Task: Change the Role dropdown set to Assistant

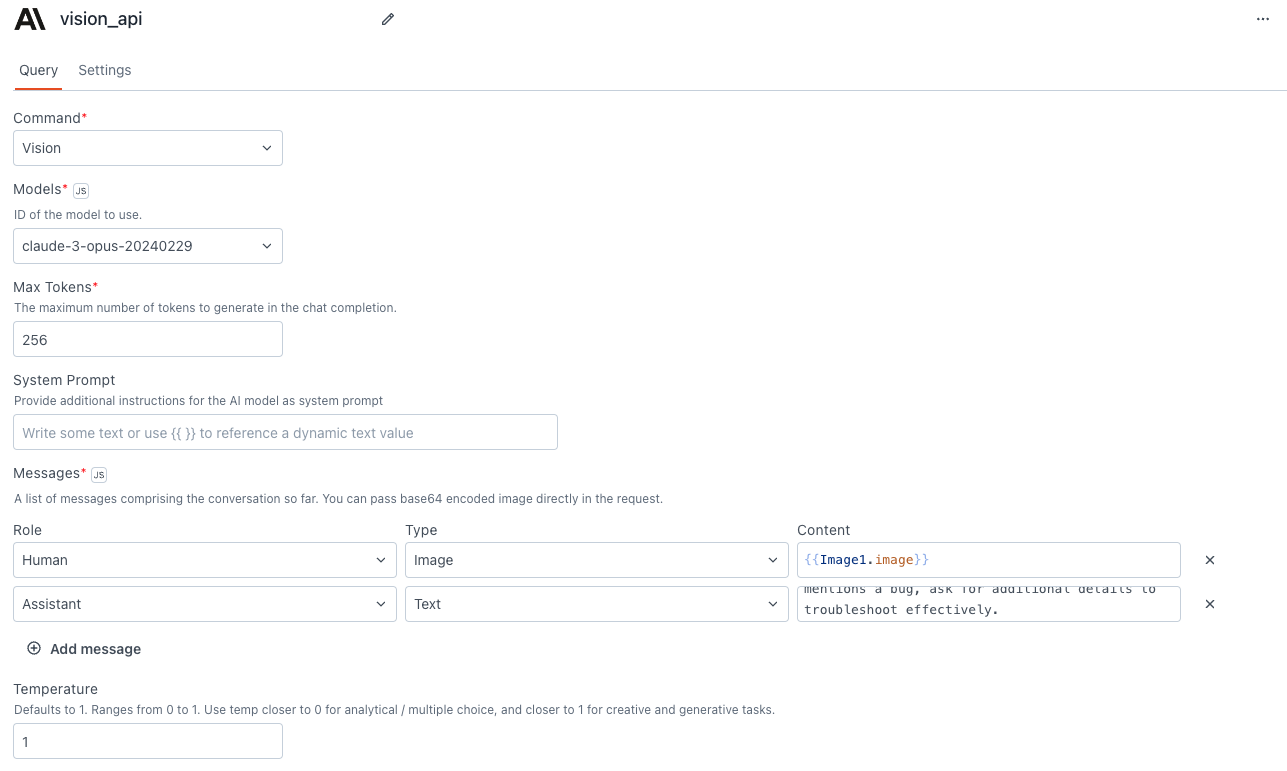Action: (x=204, y=604)
